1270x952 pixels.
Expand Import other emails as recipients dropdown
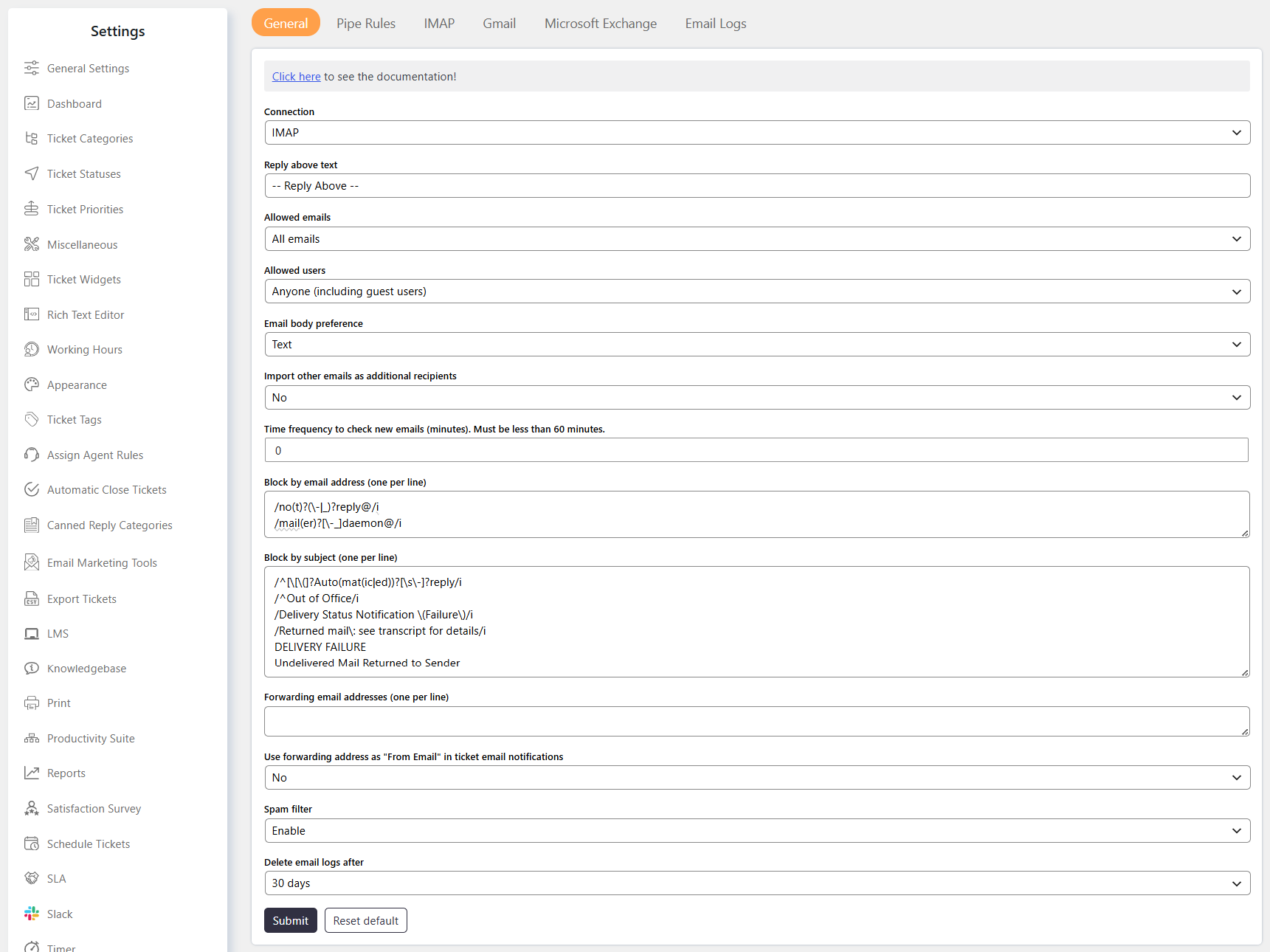[757, 397]
